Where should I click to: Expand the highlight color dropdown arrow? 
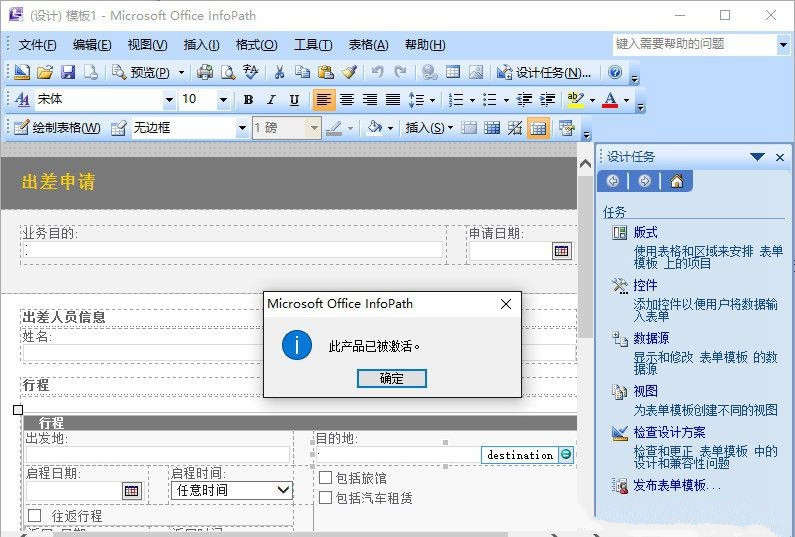(592, 100)
